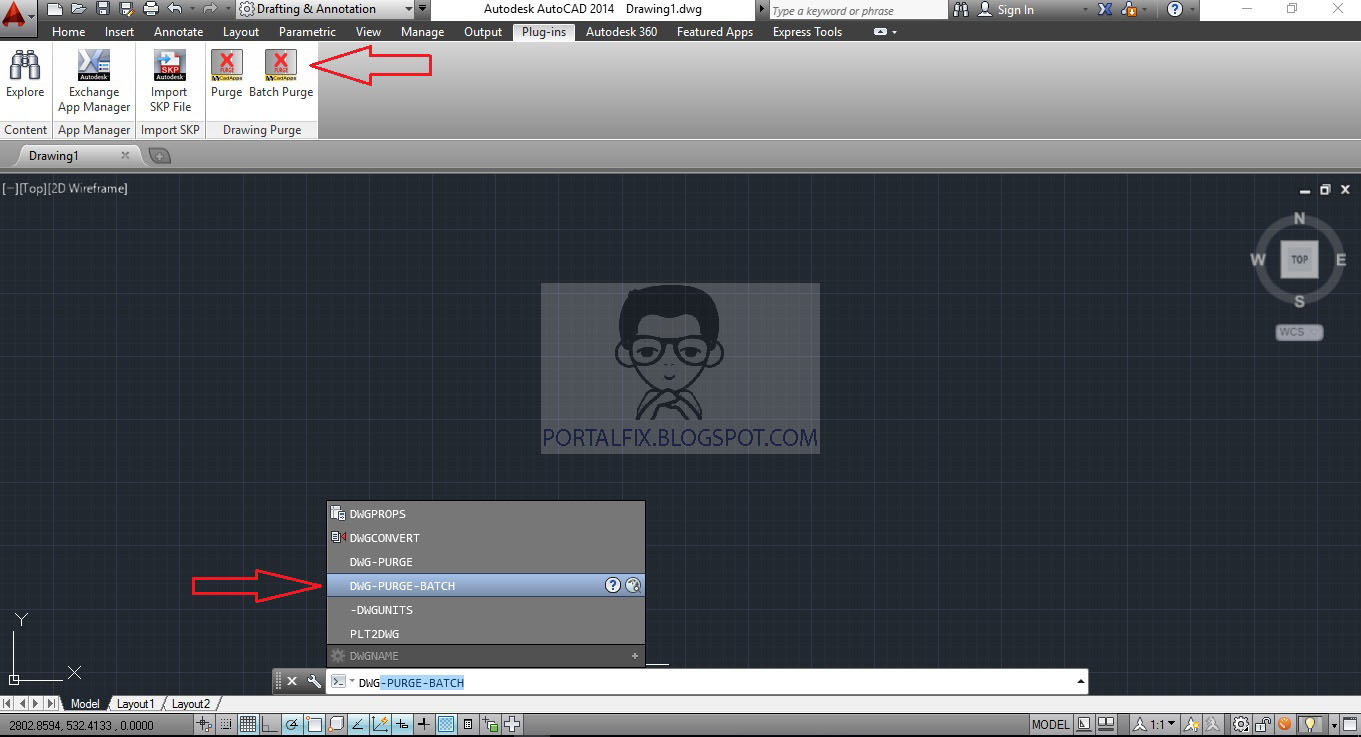Click the WCS label near the ViewCube

click(x=1294, y=331)
